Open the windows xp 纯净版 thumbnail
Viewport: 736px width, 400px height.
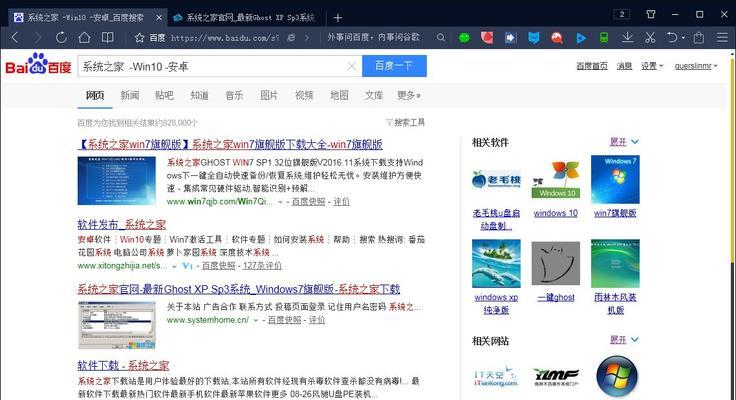point(496,263)
